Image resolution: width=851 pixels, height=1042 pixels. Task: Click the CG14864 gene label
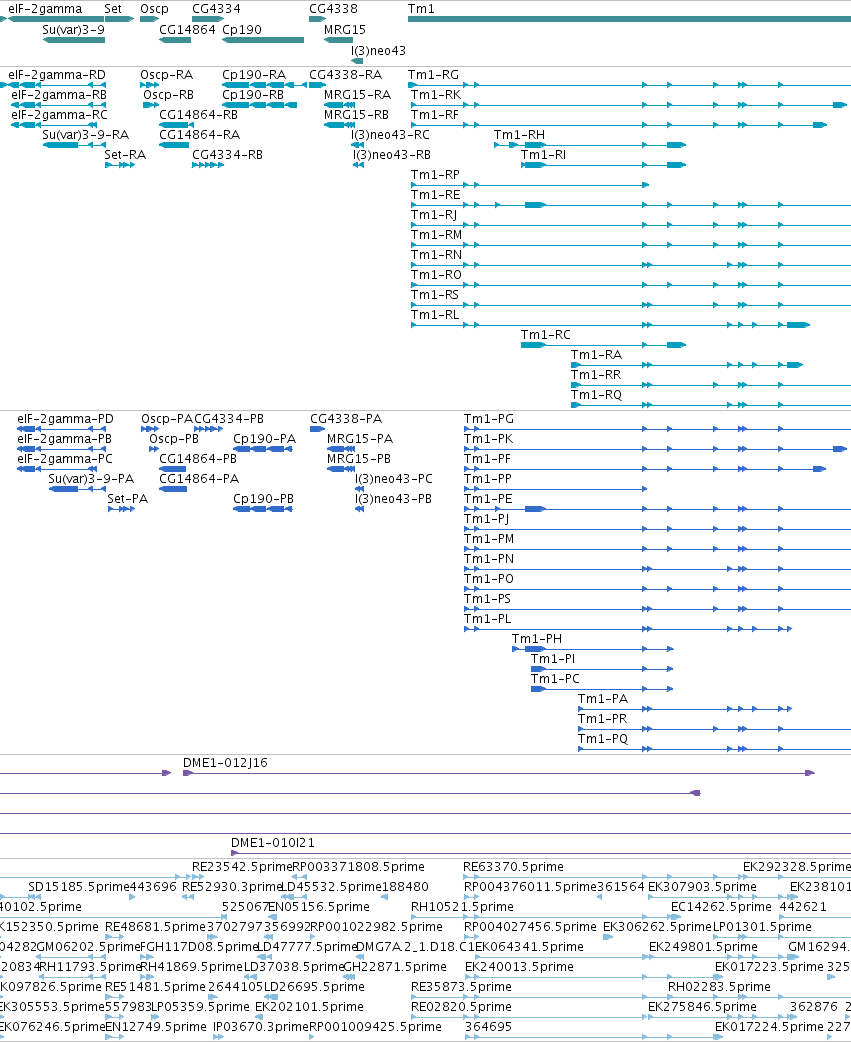point(187,30)
